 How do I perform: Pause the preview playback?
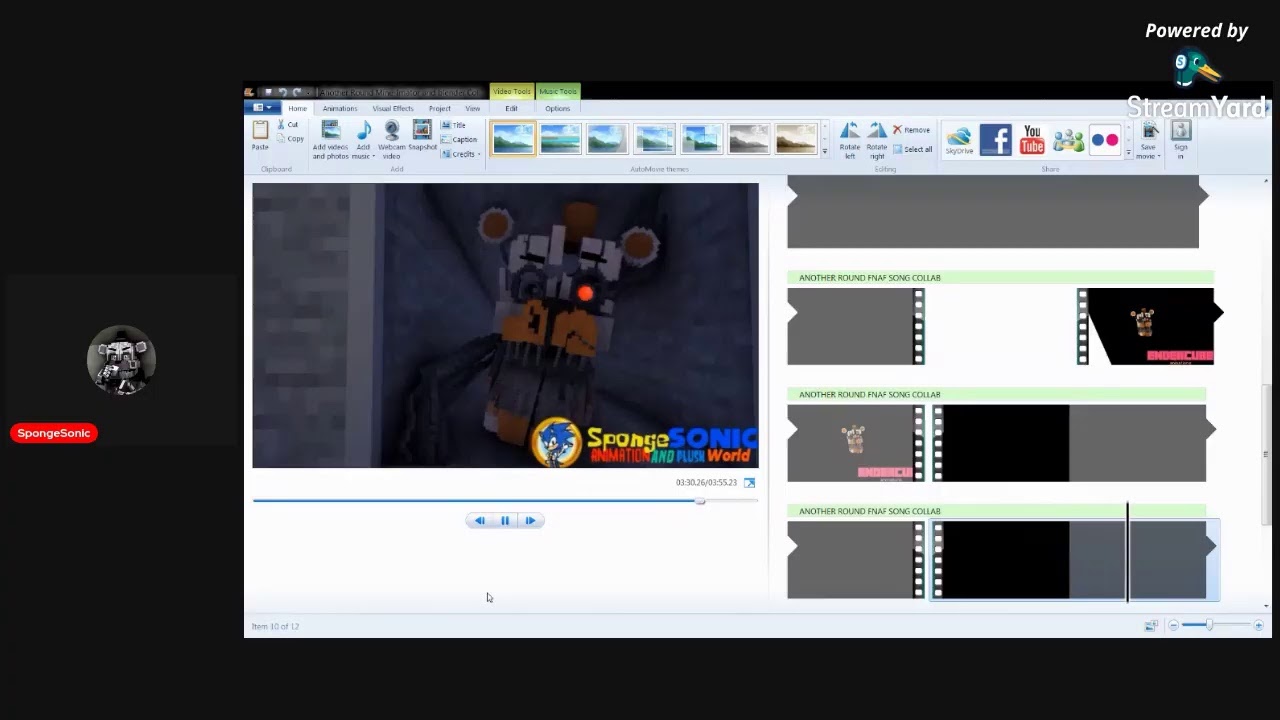(505, 520)
